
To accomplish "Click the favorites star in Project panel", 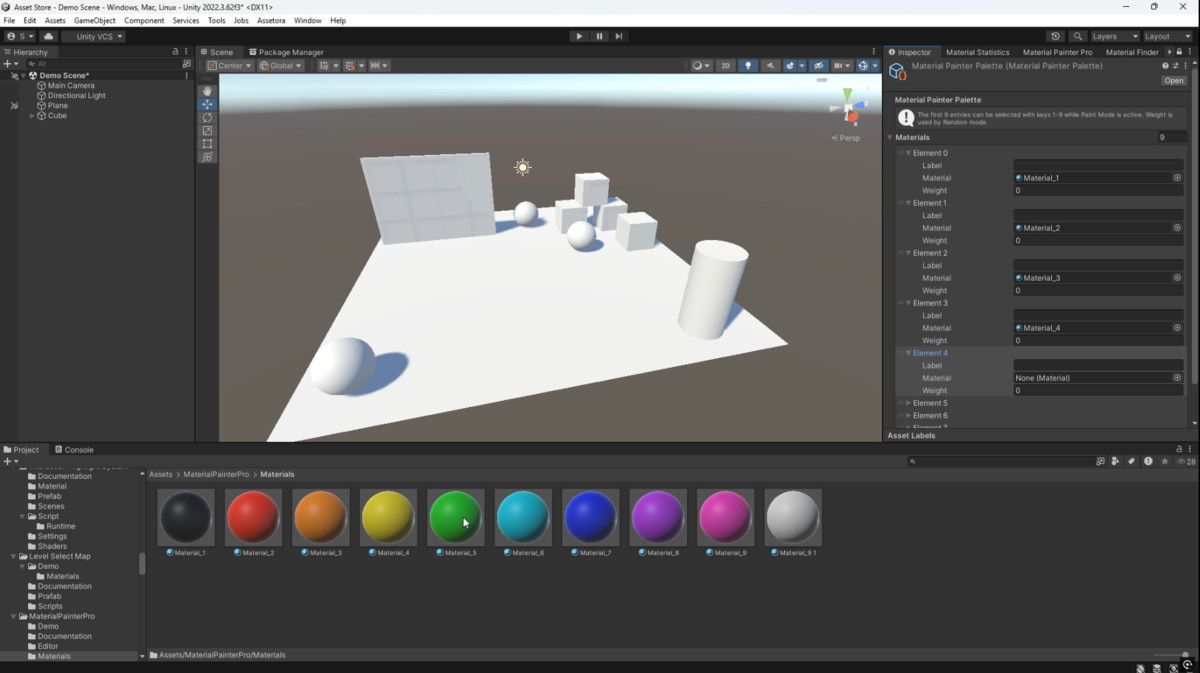I will pyautogui.click(x=1165, y=461).
